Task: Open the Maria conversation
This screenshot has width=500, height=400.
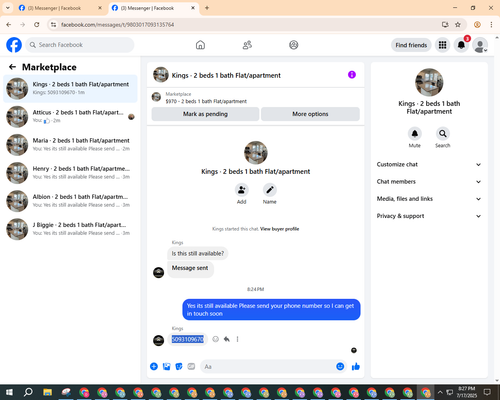Action: pyautogui.click(x=70, y=145)
